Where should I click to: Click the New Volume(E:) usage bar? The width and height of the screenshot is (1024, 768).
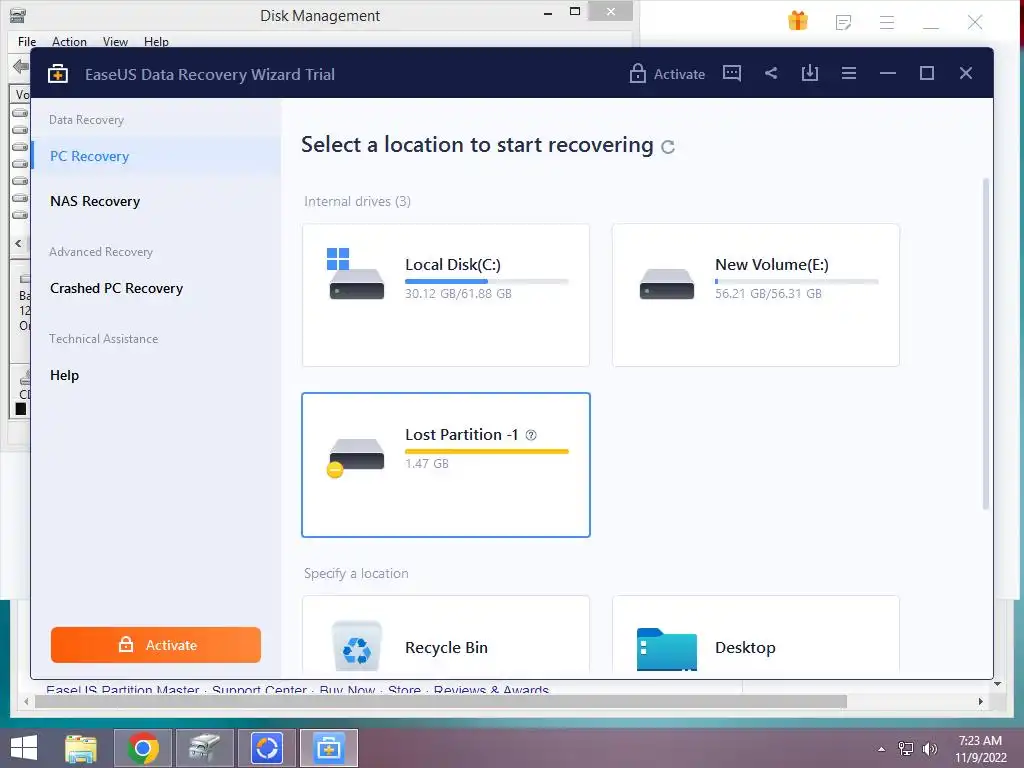pos(797,281)
